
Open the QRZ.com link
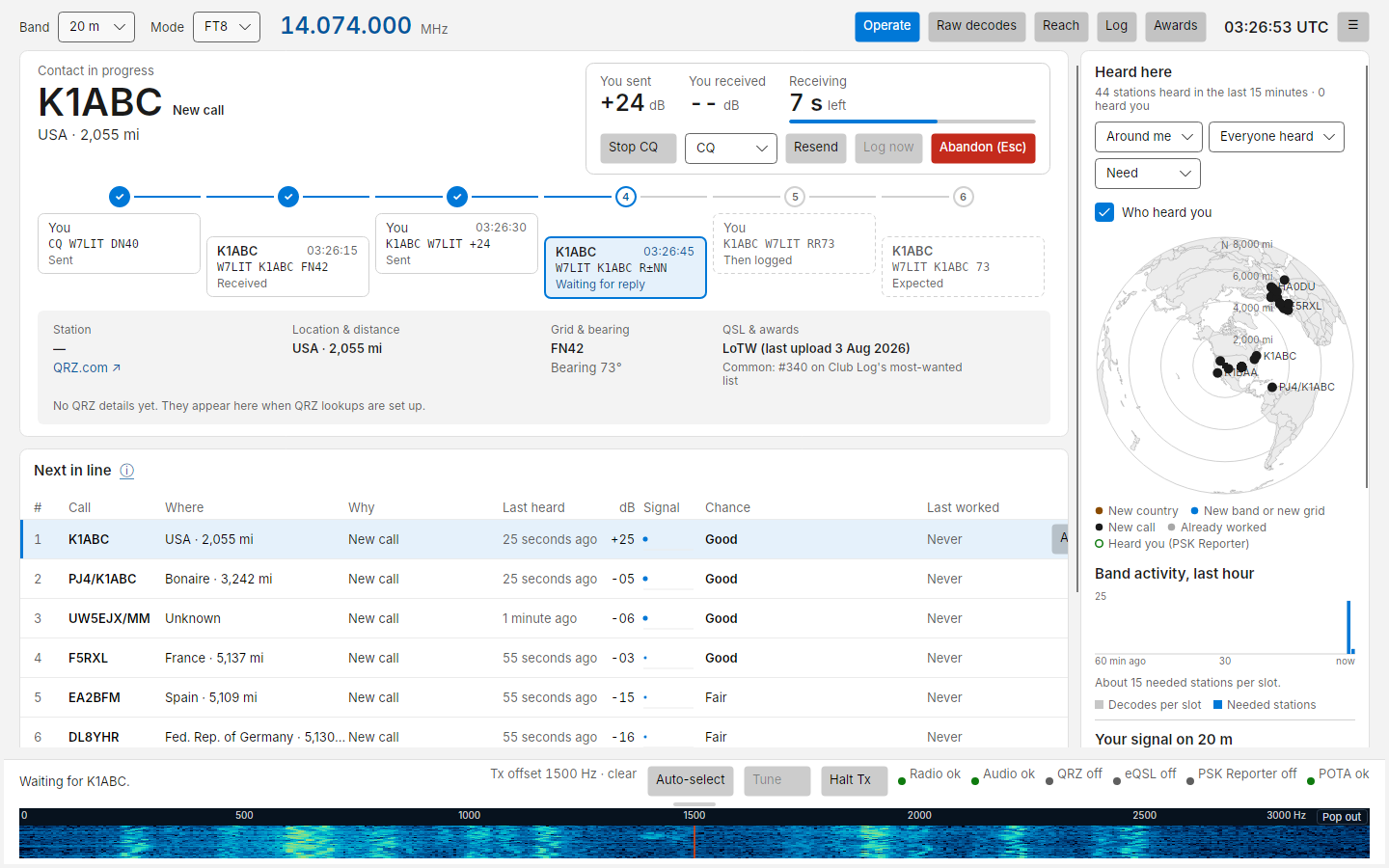pos(87,367)
